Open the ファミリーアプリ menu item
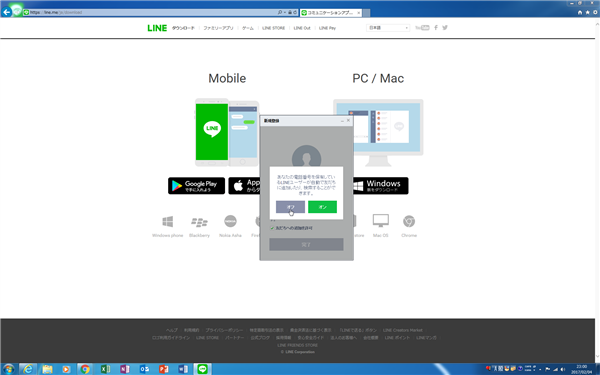The image size is (600, 375). pyautogui.click(x=218, y=28)
